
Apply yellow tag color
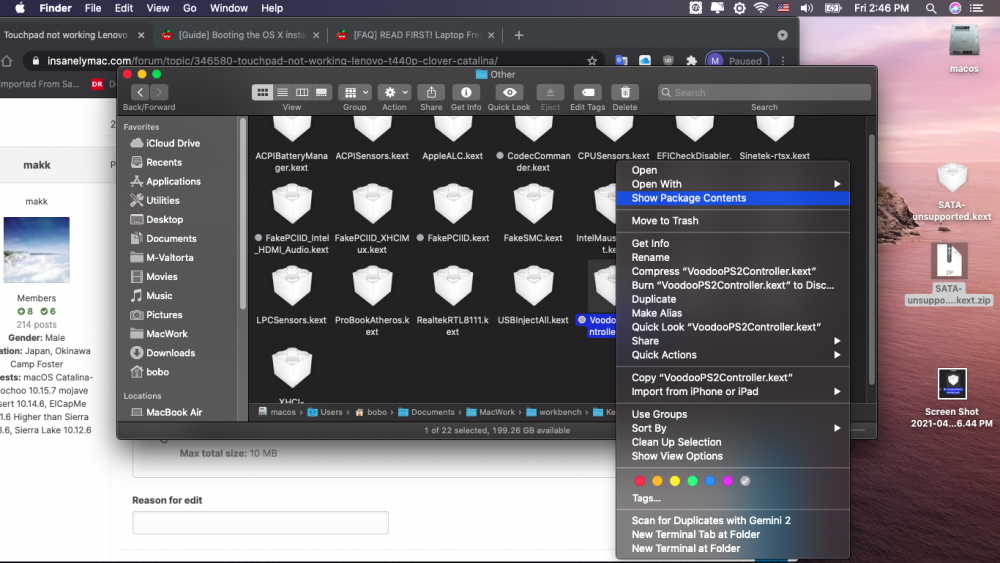(x=675, y=481)
